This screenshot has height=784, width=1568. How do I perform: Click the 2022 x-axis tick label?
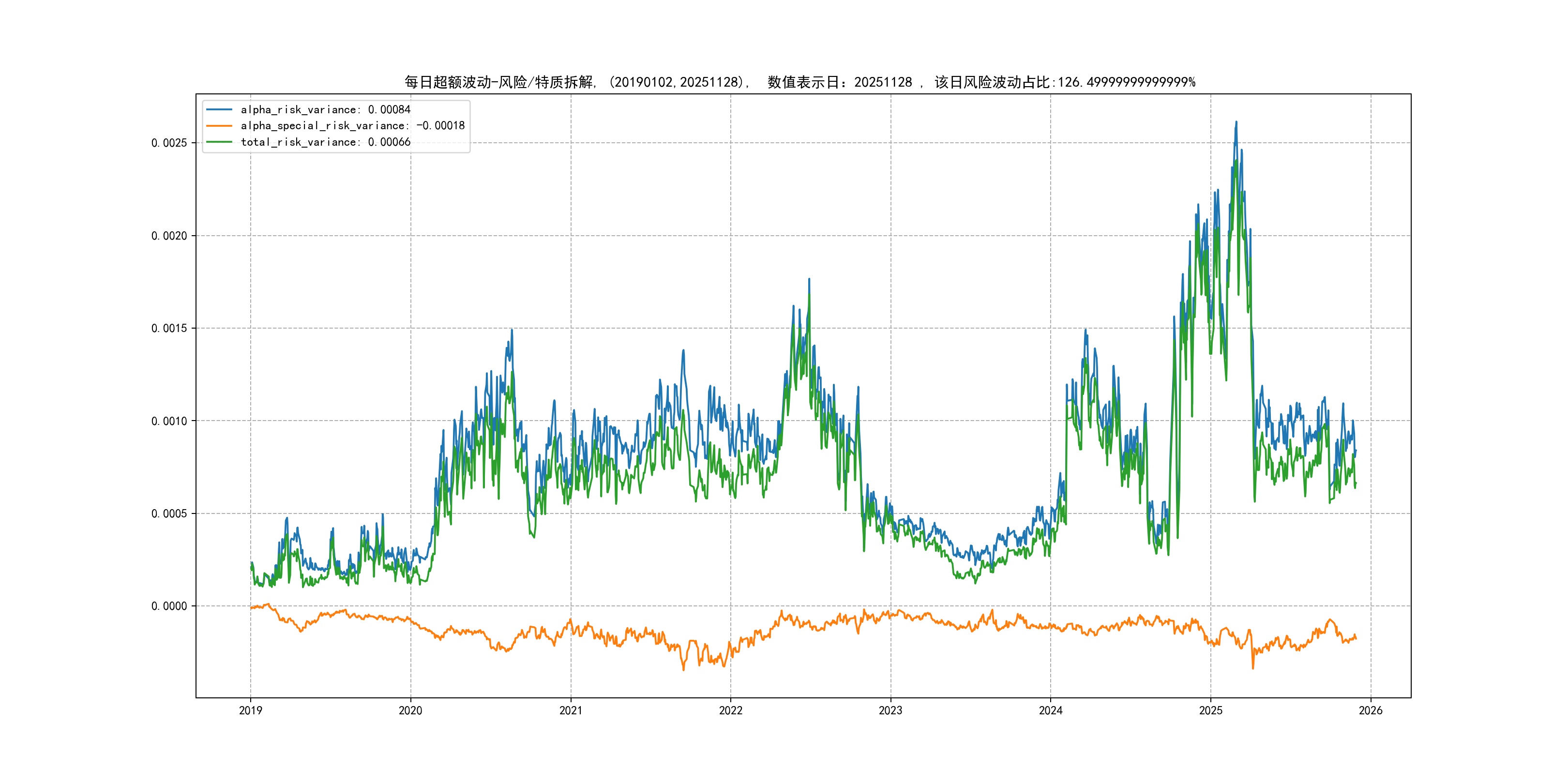pos(730,710)
